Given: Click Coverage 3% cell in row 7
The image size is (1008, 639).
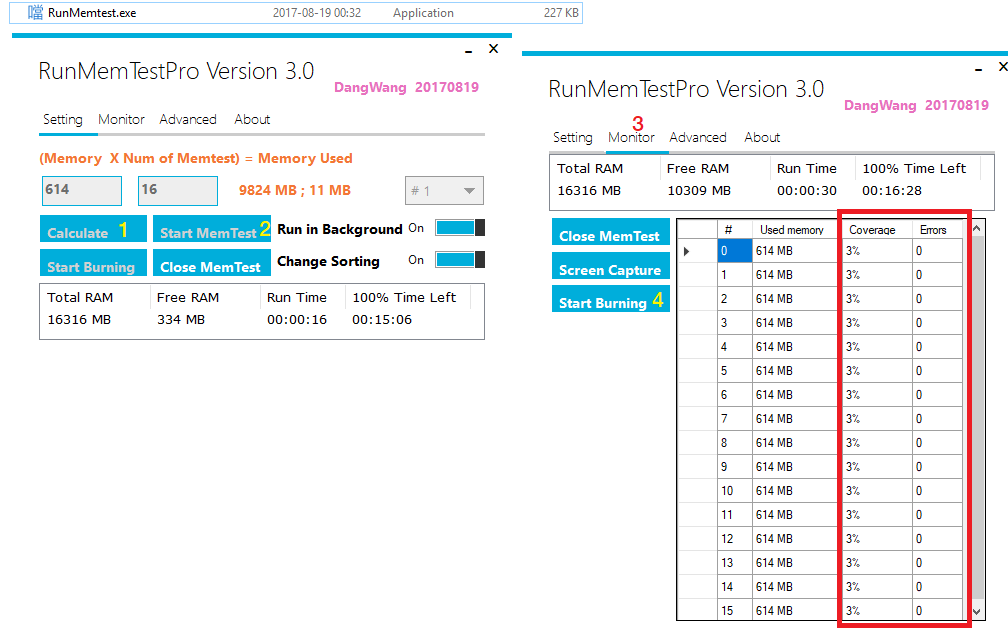Looking at the screenshot, I should pyautogui.click(x=876, y=418).
